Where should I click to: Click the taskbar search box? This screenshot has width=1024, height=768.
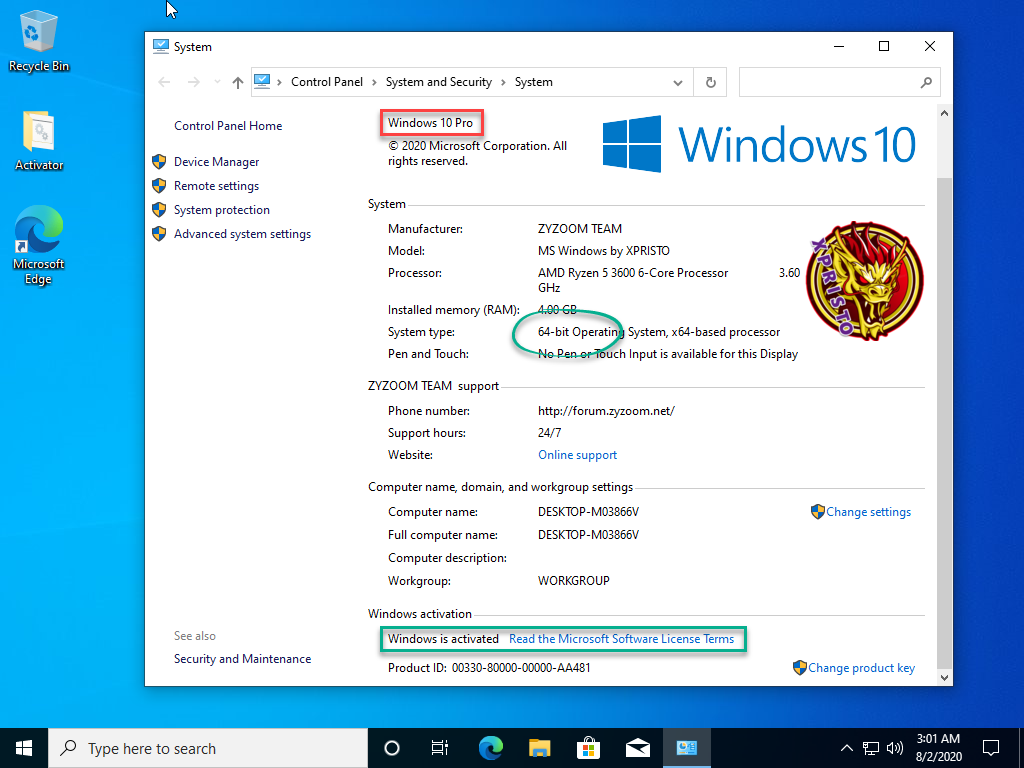tap(208, 748)
